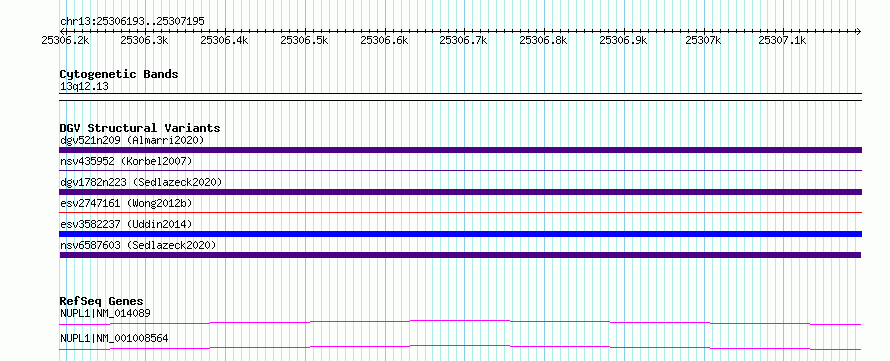Open the RefSeq Genes track title
Screen dimensions: 890x361
tap(102, 301)
